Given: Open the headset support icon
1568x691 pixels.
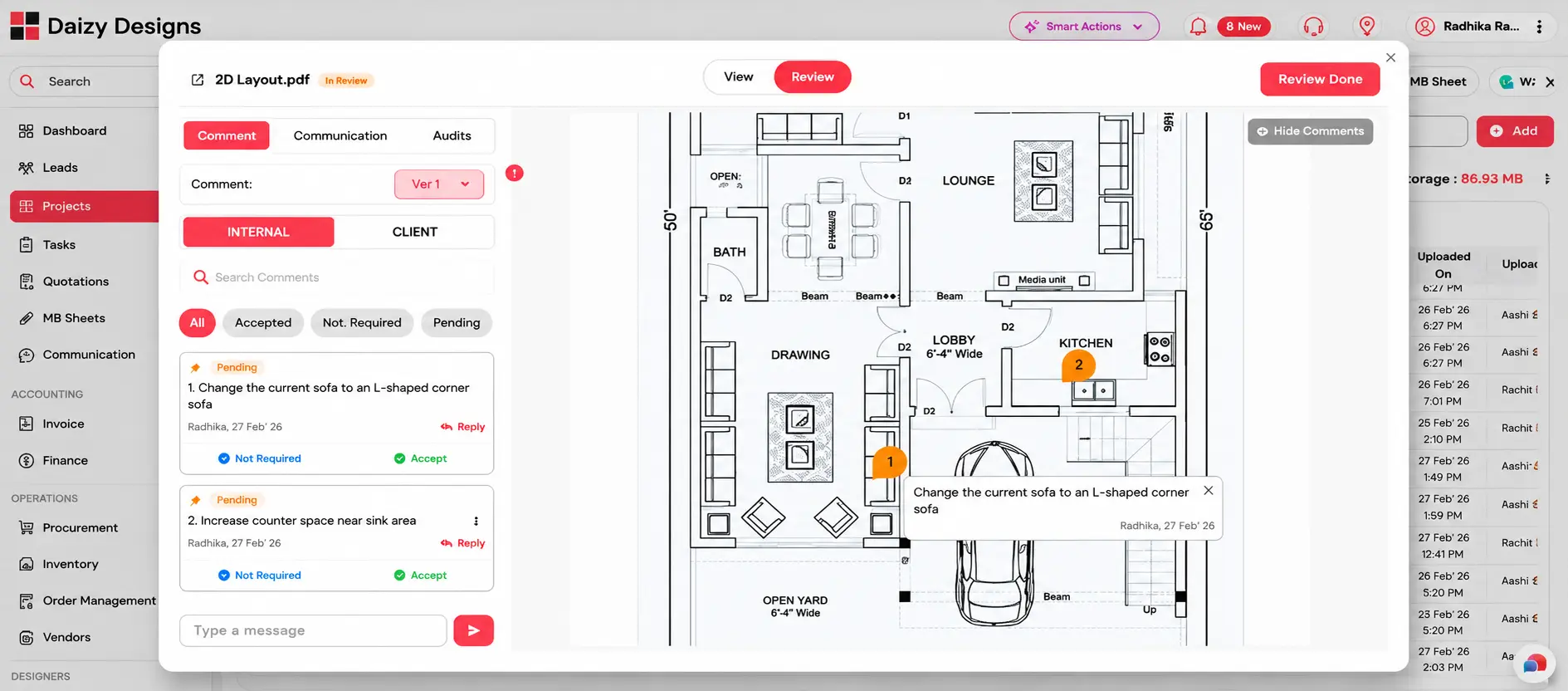Looking at the screenshot, I should [1313, 27].
